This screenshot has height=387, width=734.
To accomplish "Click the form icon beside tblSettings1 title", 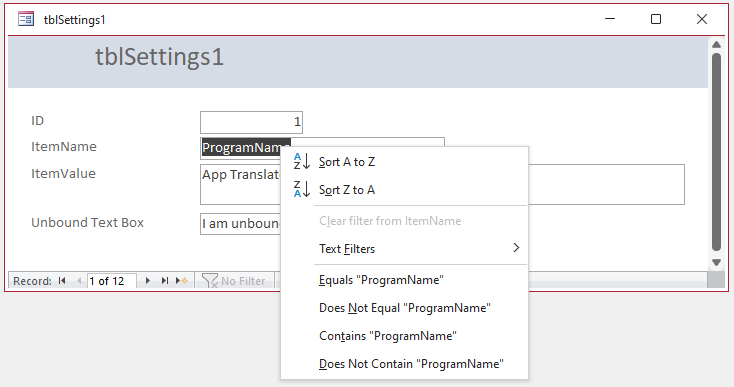I will (26, 19).
